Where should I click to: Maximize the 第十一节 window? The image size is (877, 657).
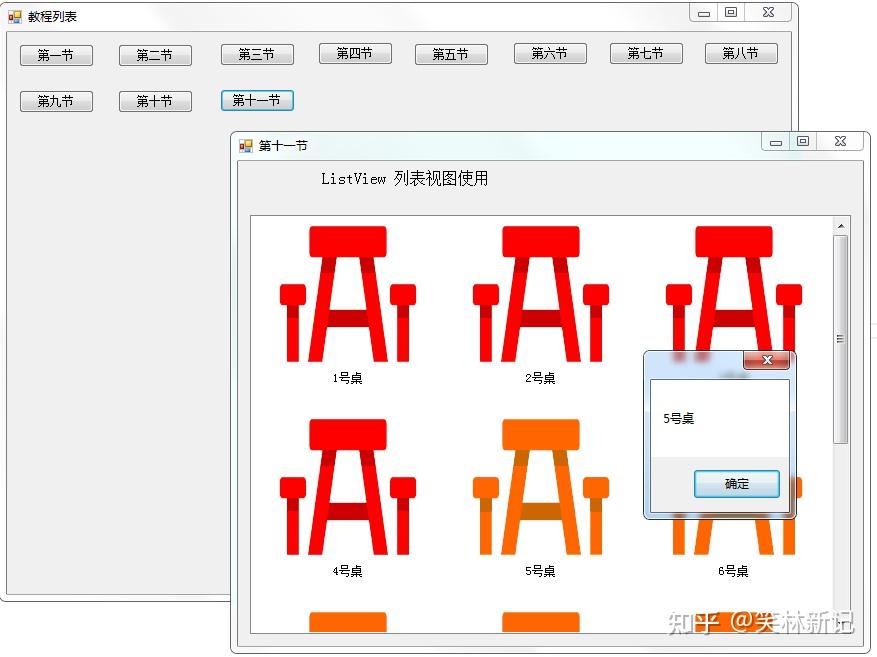[803, 141]
